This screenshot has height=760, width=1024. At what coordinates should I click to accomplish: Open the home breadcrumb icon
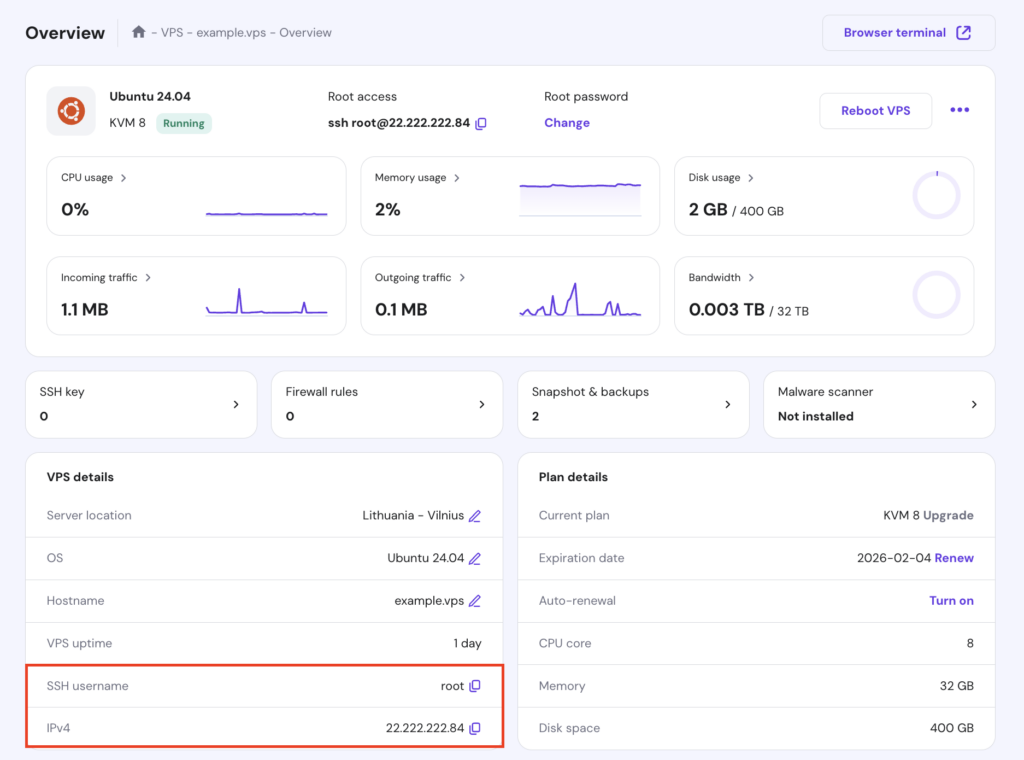click(x=138, y=32)
